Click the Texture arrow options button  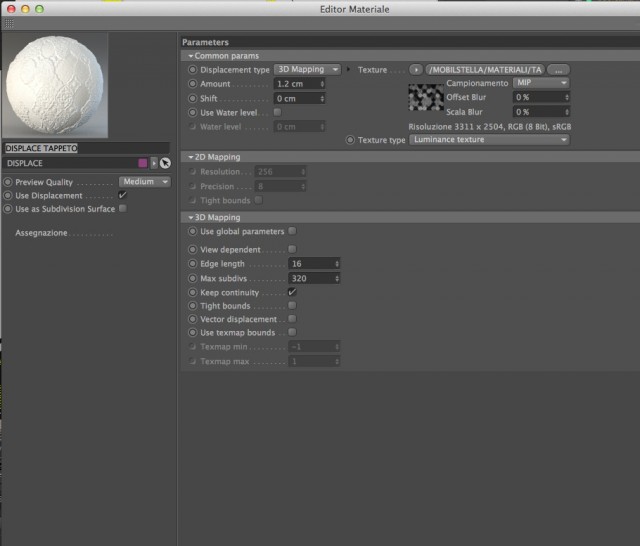(x=416, y=70)
